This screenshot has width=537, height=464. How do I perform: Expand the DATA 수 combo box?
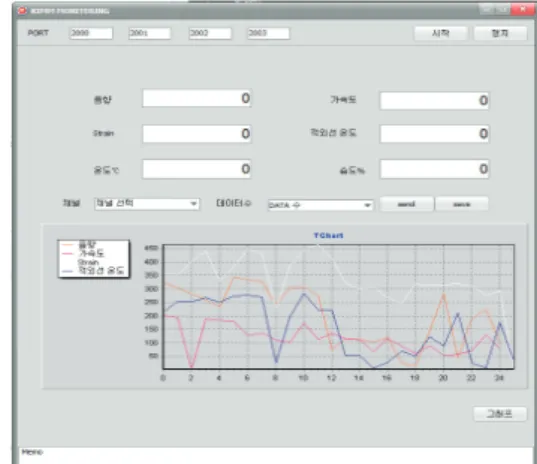coord(320,205)
